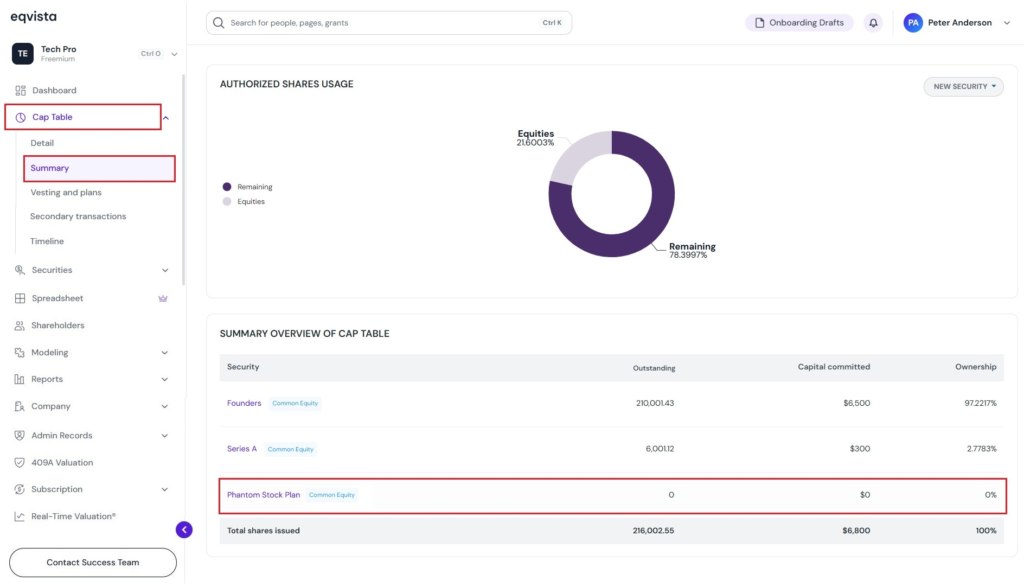
Task: Click the Admin Records shield icon
Action: click(20, 436)
